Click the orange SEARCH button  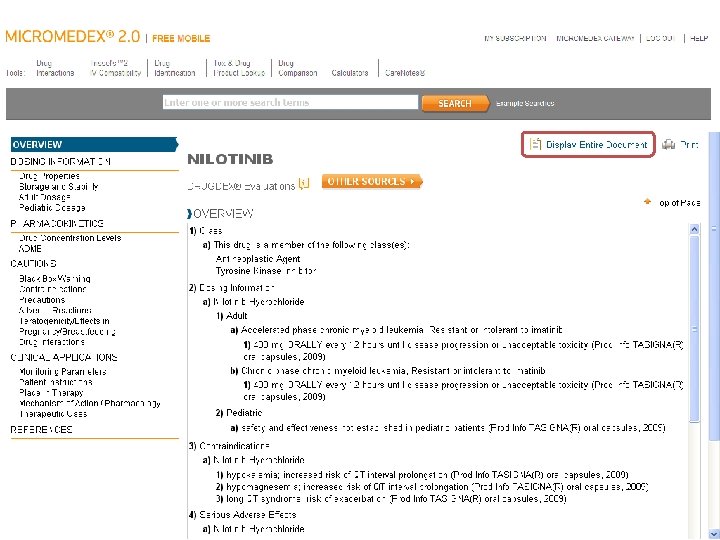pos(455,103)
